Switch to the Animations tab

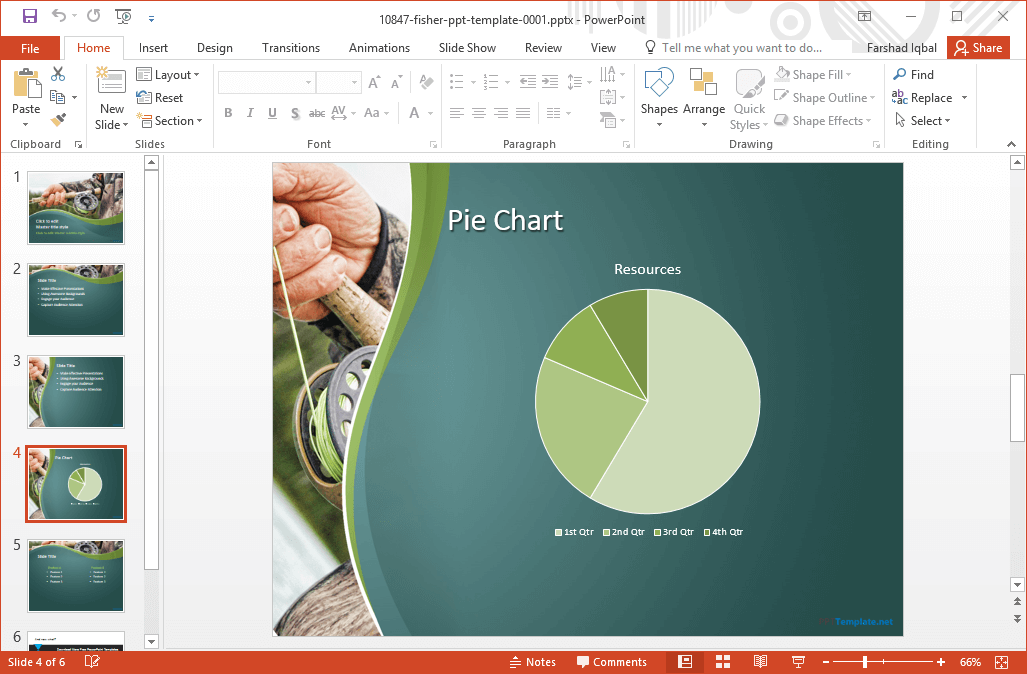379,48
